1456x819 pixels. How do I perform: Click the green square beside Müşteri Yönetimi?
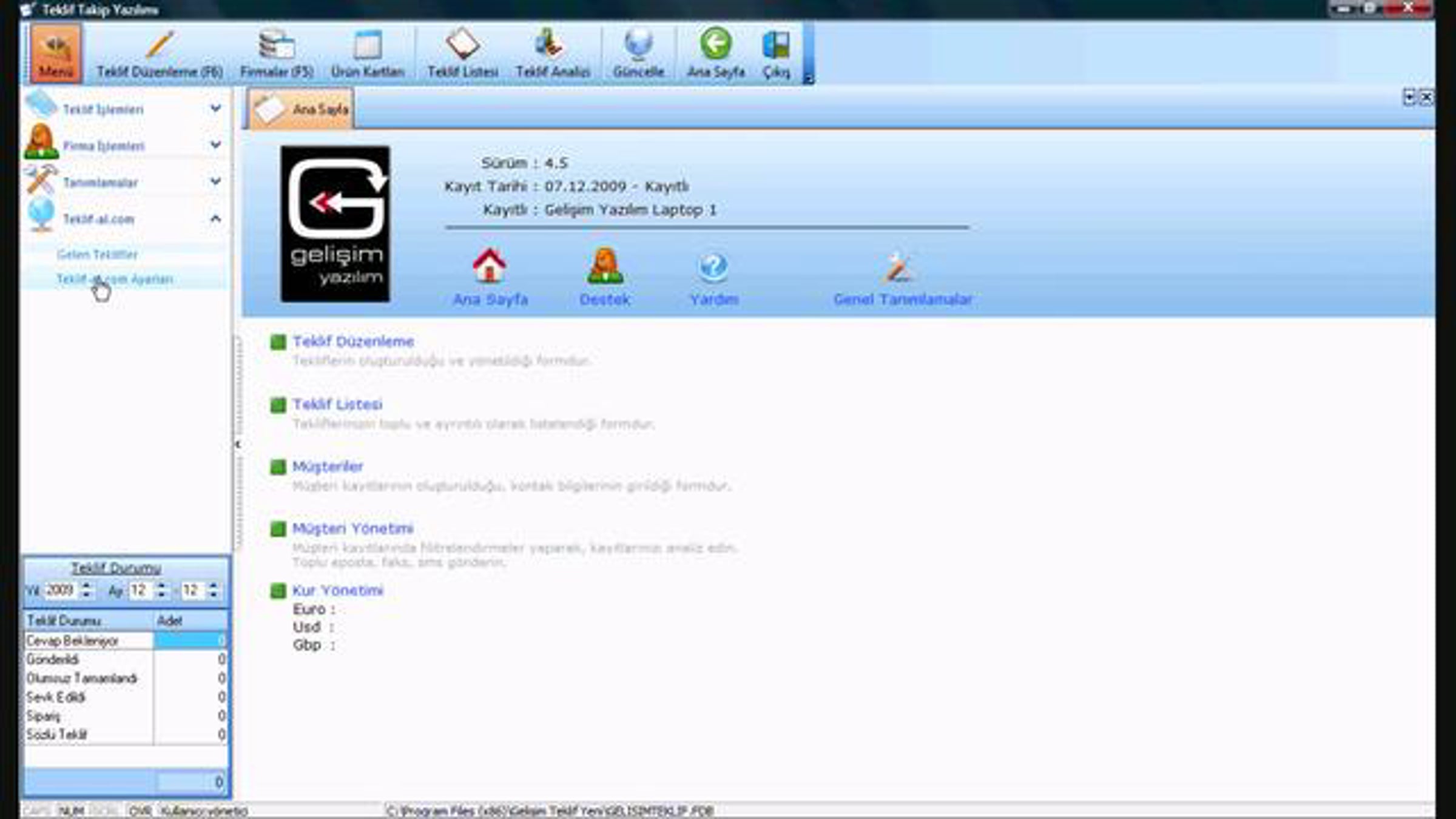pos(278,529)
